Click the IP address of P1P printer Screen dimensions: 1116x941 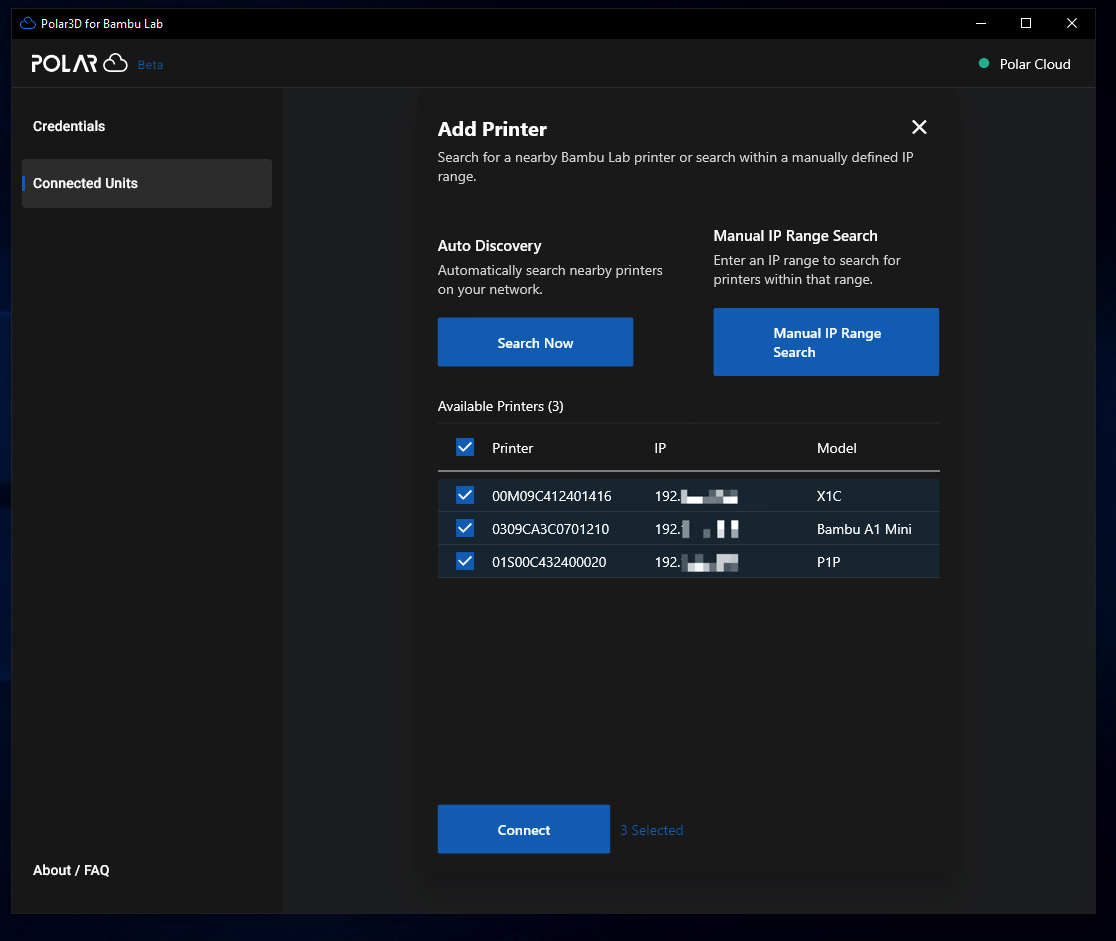696,562
